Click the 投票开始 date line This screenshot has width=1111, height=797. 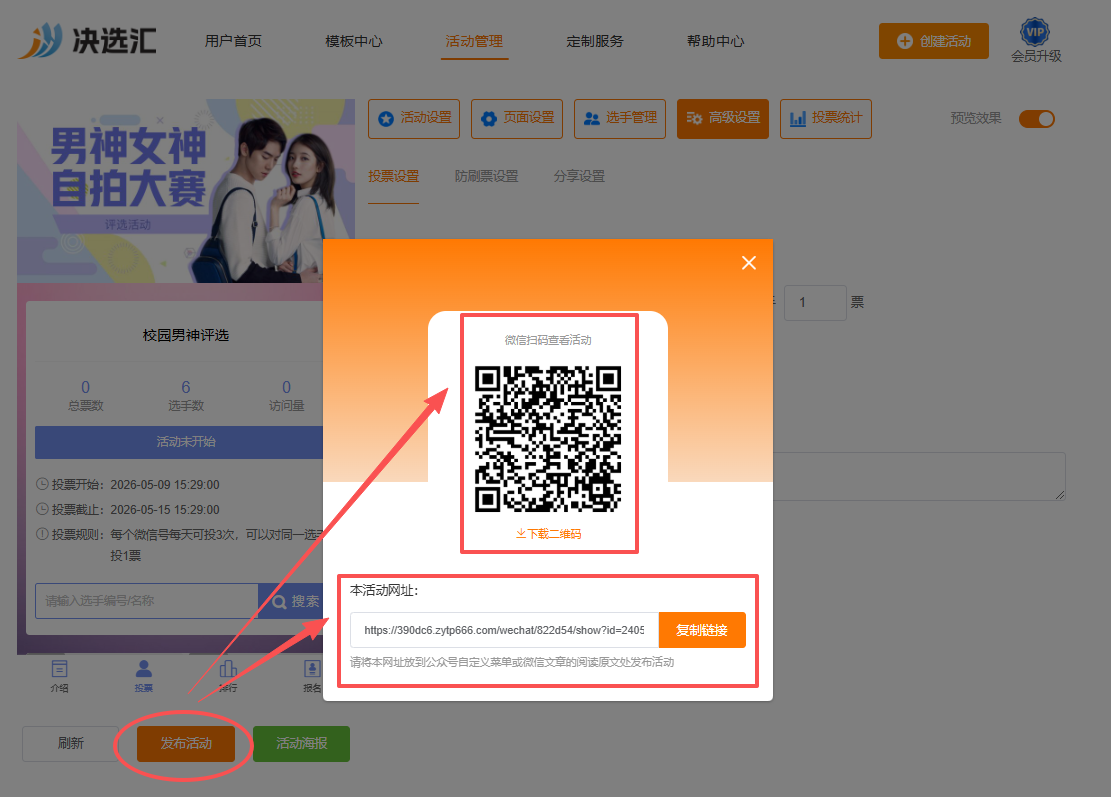click(x=128, y=485)
